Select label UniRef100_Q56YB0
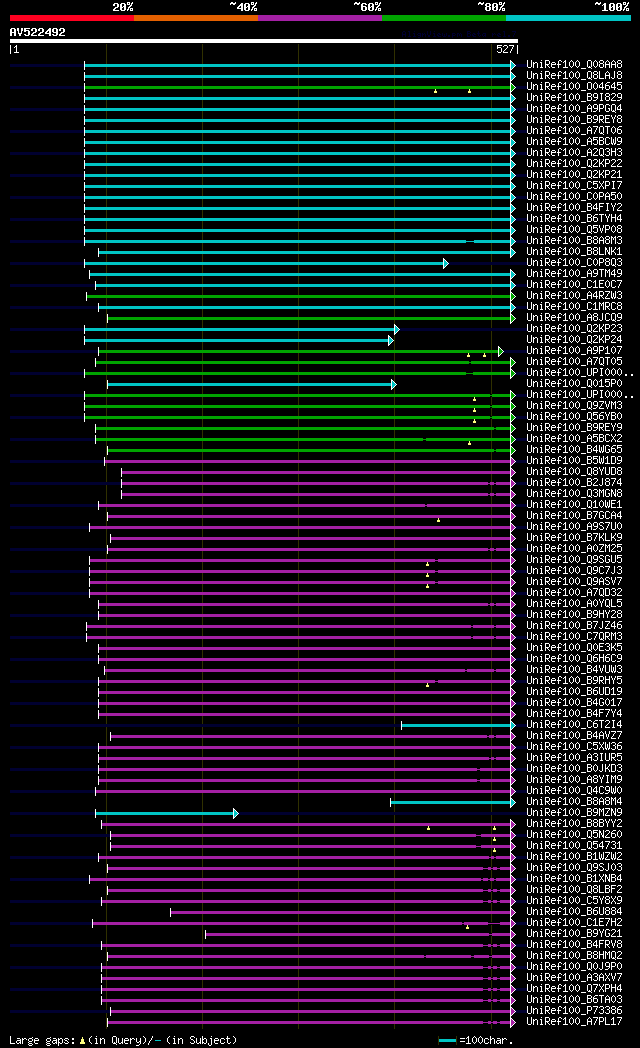 [x=574, y=417]
